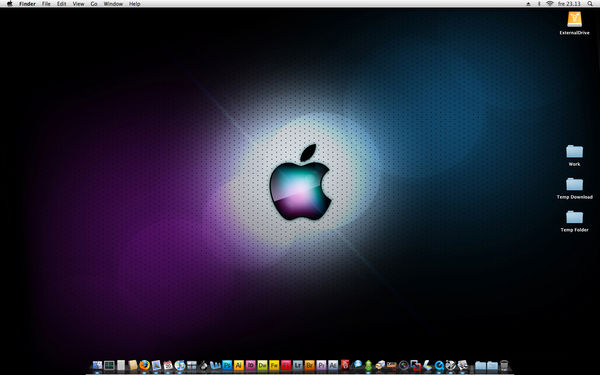Launch Photoshop (Ps) from the Dock
Image resolution: width=600 pixels, height=375 pixels.
pos(227,365)
